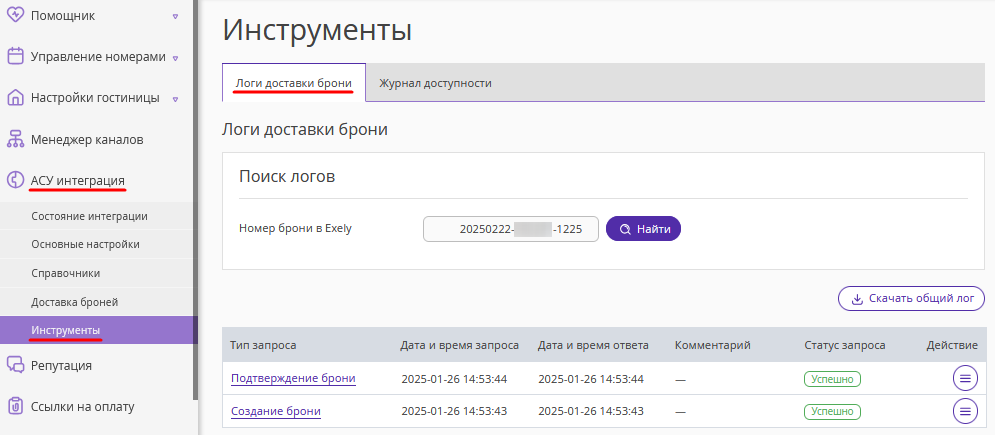Click the Найти search button
The width and height of the screenshot is (995, 435).
tap(643, 229)
